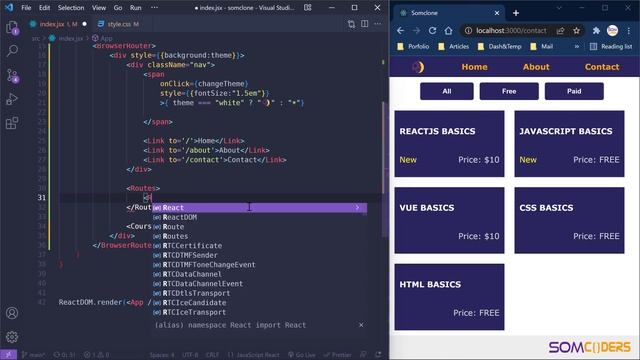640x360 pixels.
Task: Click the About link in the navbar
Action: click(536, 67)
